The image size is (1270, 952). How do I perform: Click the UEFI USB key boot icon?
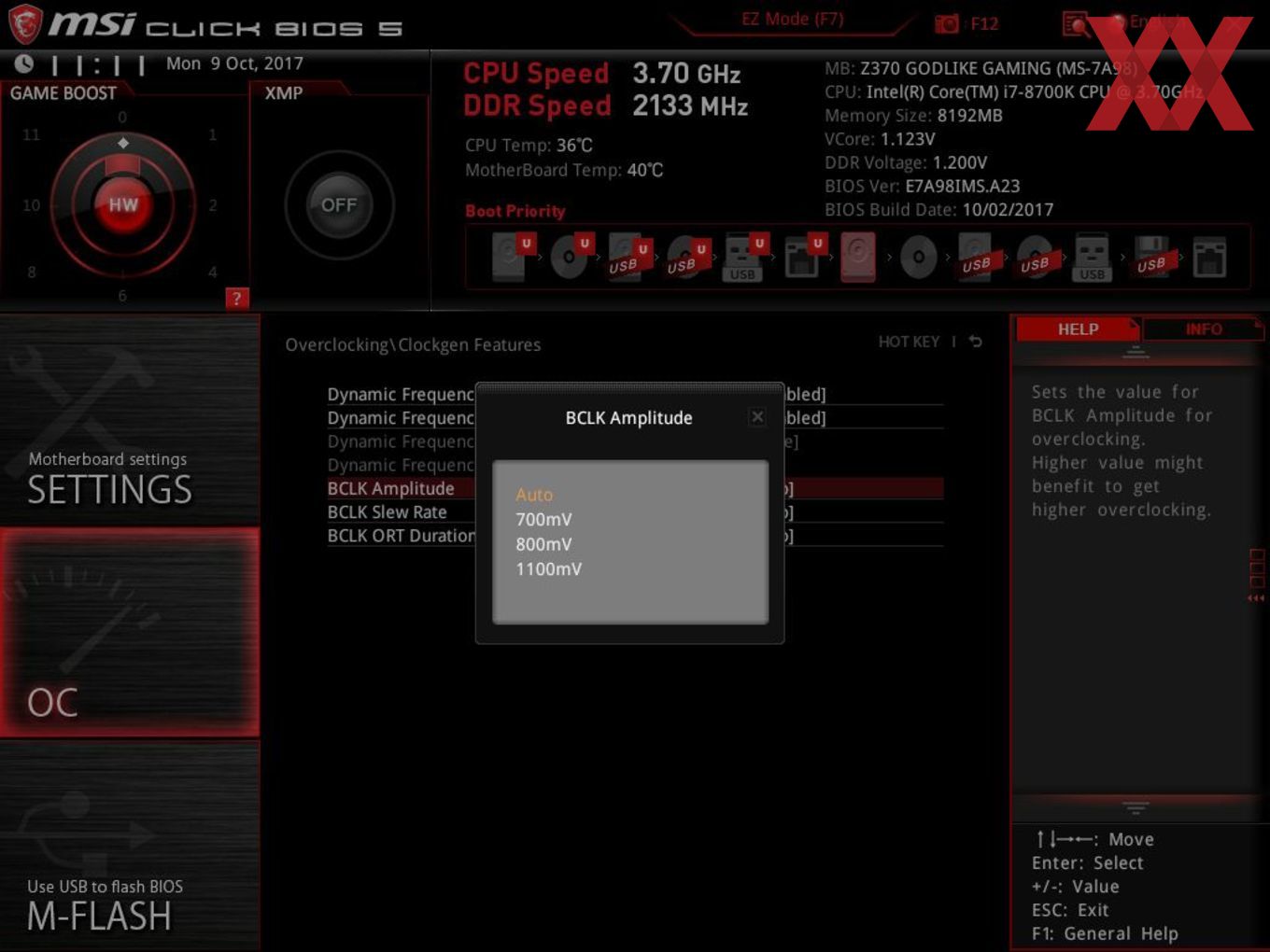(744, 256)
